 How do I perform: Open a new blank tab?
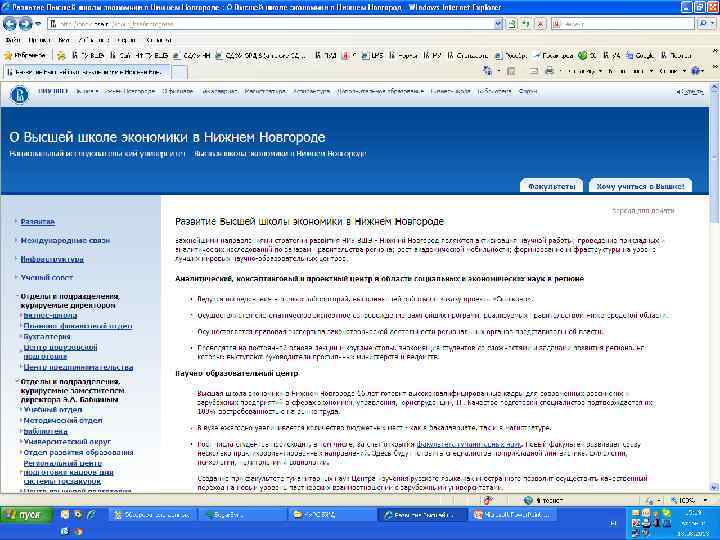[180, 72]
